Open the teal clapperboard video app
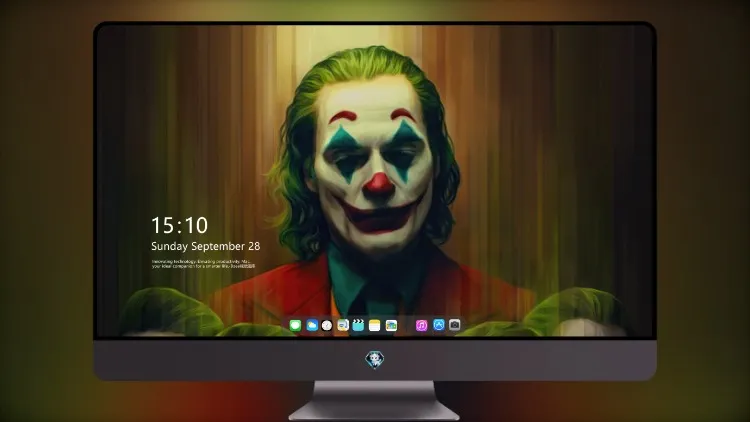 [x=358, y=325]
